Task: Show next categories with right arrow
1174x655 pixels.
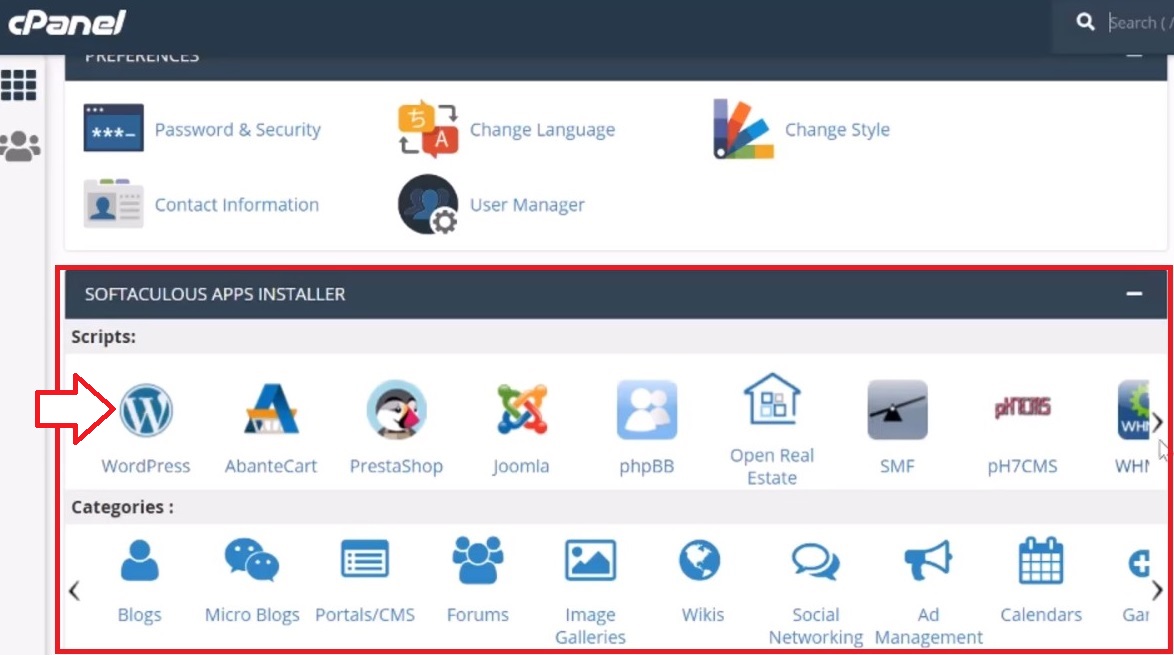Action: click(x=1158, y=591)
